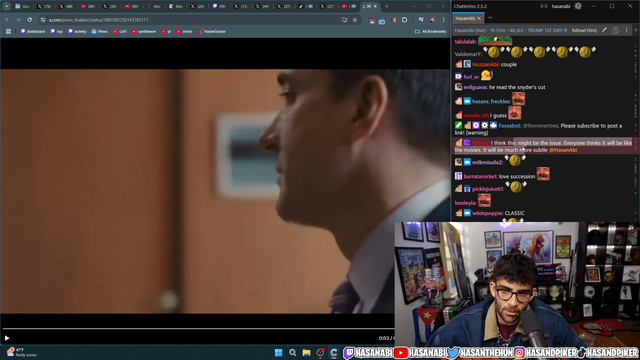This screenshot has width=640, height=360.
Task: Open the Chatterino icon in the taskbar
Action: point(334,353)
